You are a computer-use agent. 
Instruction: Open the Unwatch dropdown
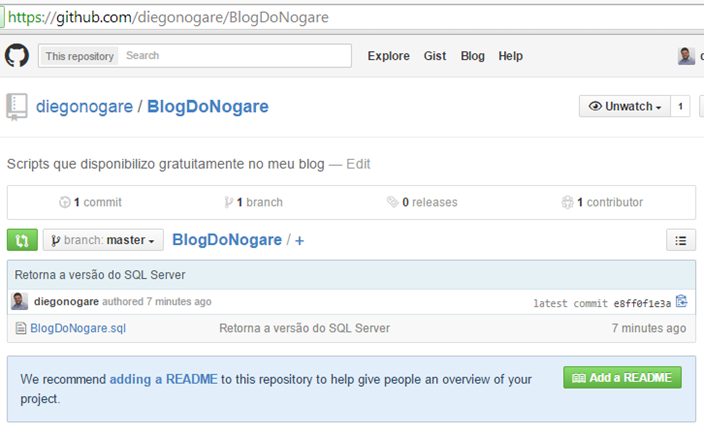[x=625, y=106]
